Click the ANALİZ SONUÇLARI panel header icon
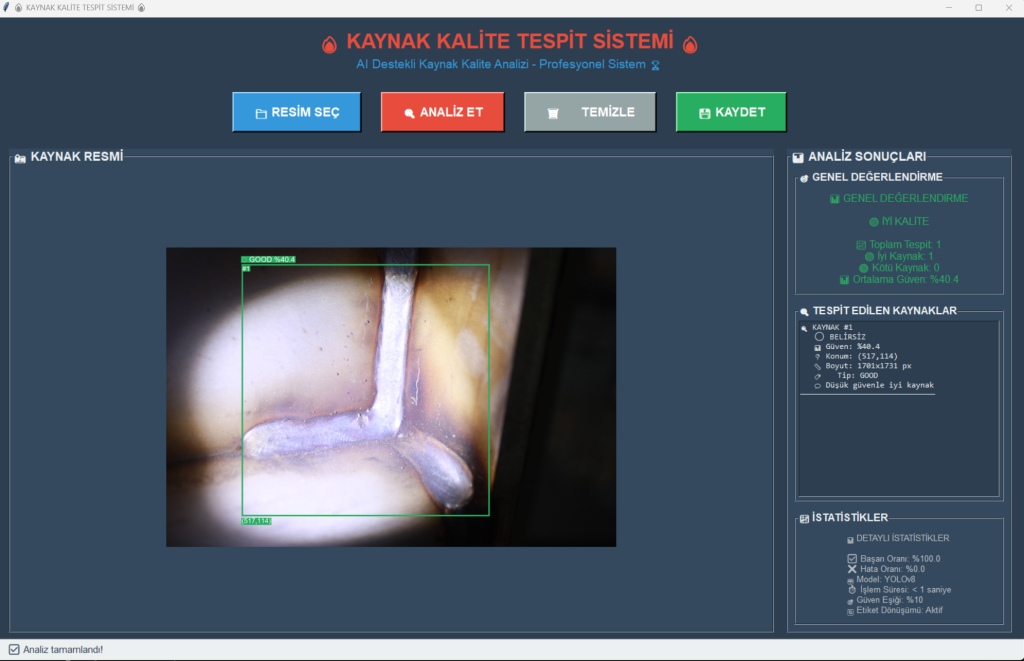Viewport: 1024px width, 661px height. tap(798, 158)
